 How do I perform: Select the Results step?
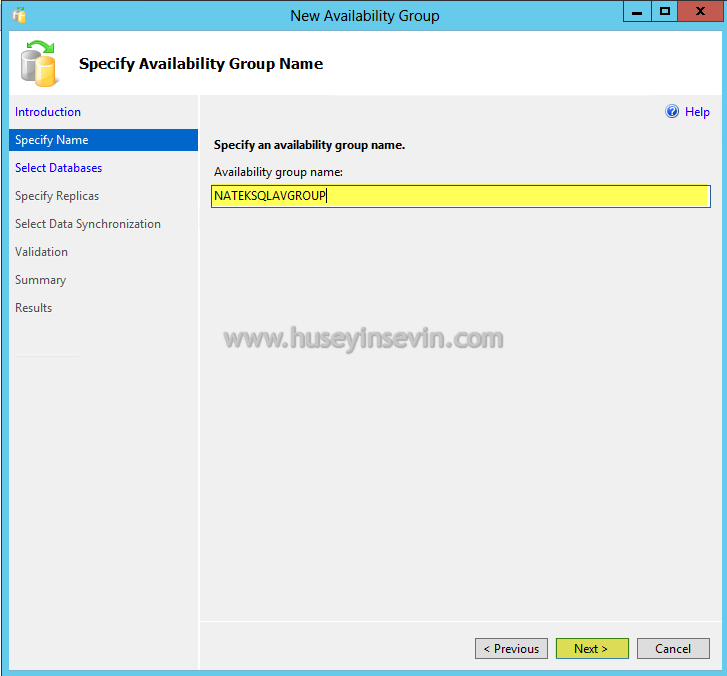coord(33,308)
